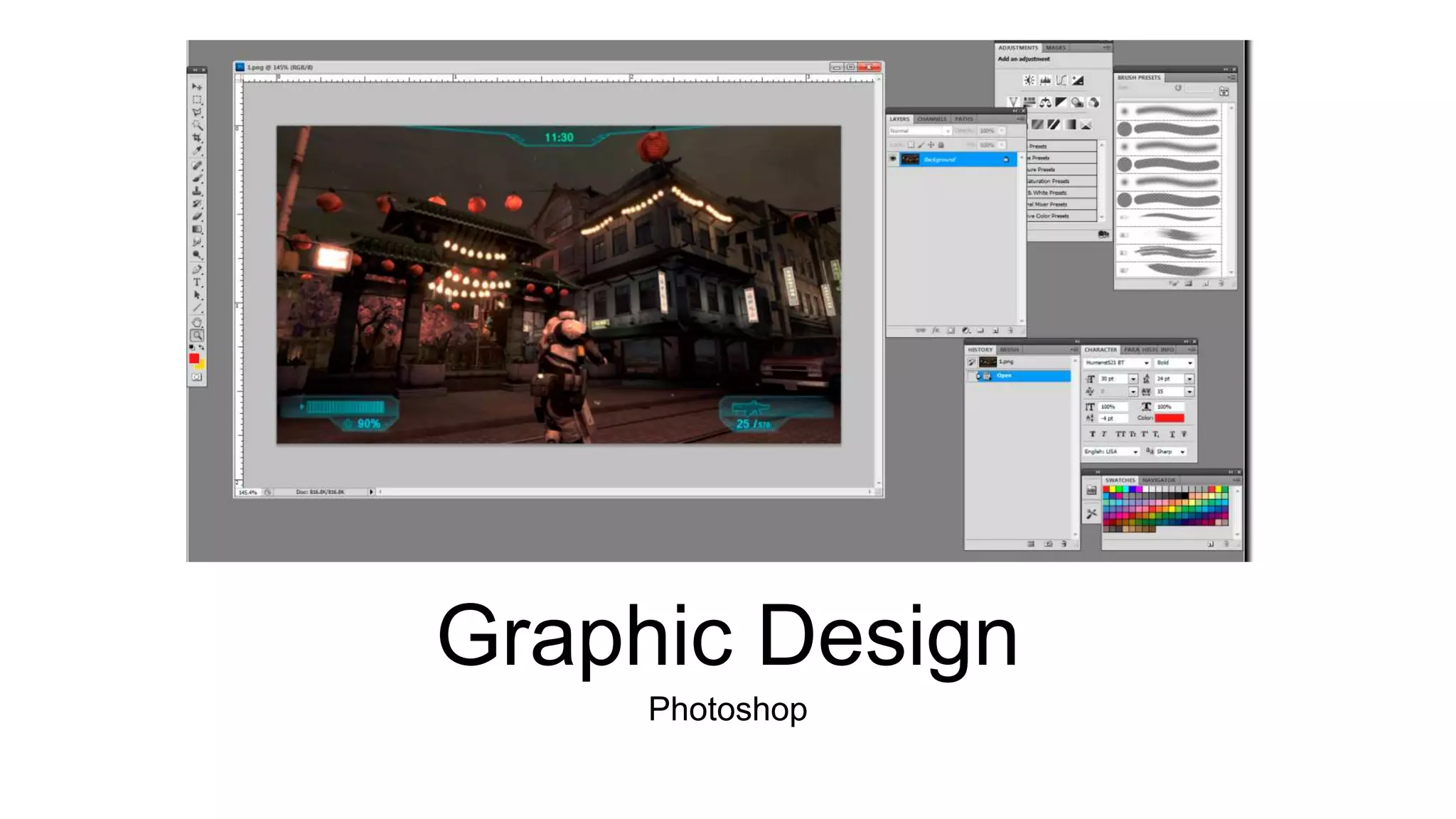Select the Crop tool

[x=197, y=138]
